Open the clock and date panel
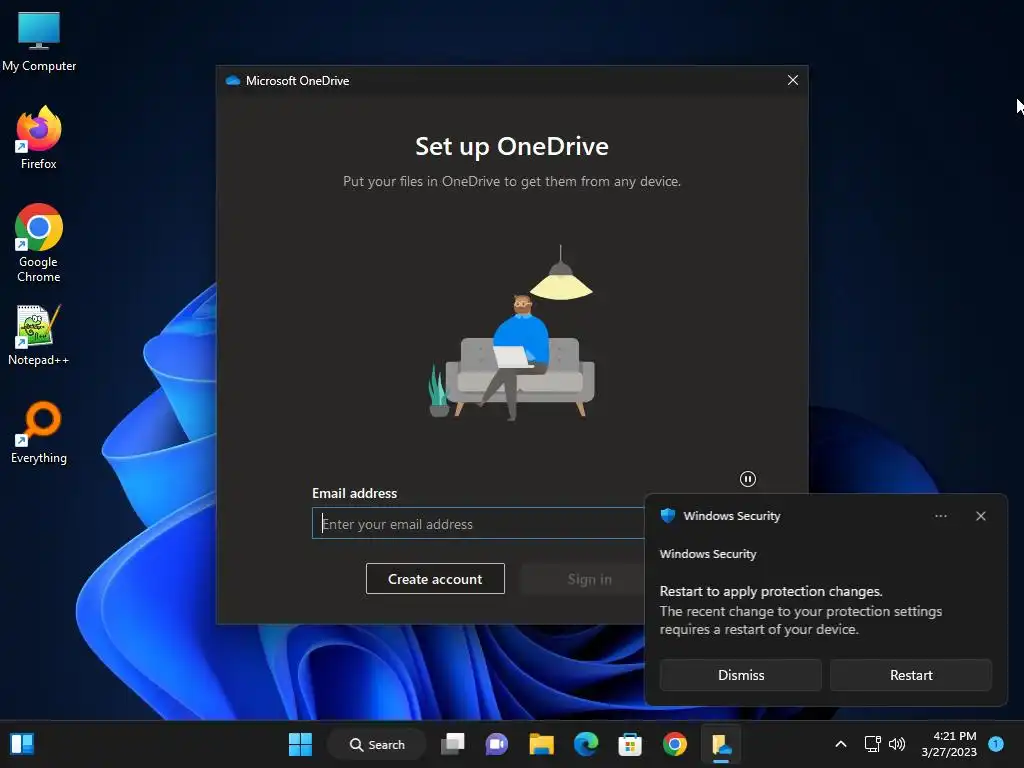Image resolution: width=1024 pixels, height=768 pixels. [x=949, y=744]
